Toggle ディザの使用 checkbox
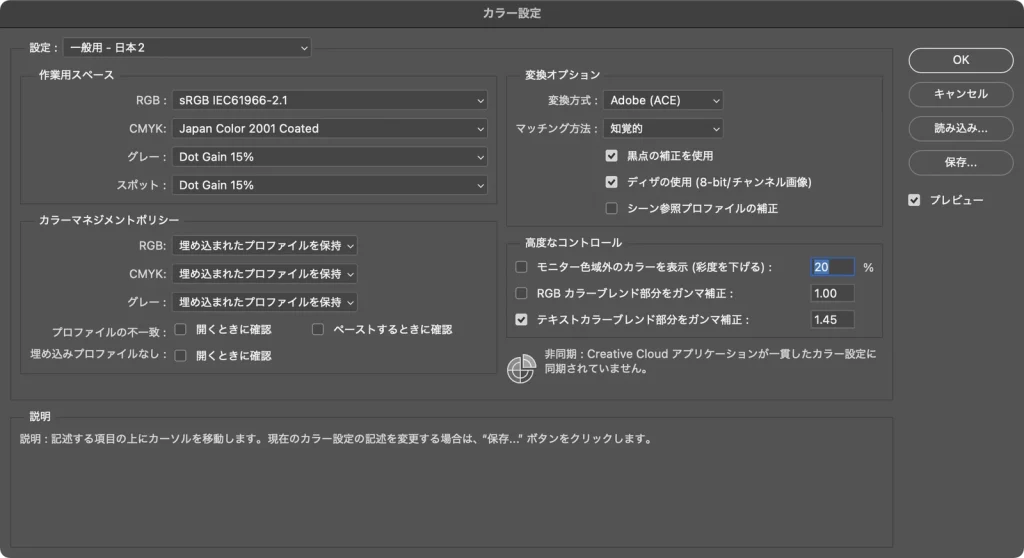This screenshot has width=1024, height=558. pos(611,182)
